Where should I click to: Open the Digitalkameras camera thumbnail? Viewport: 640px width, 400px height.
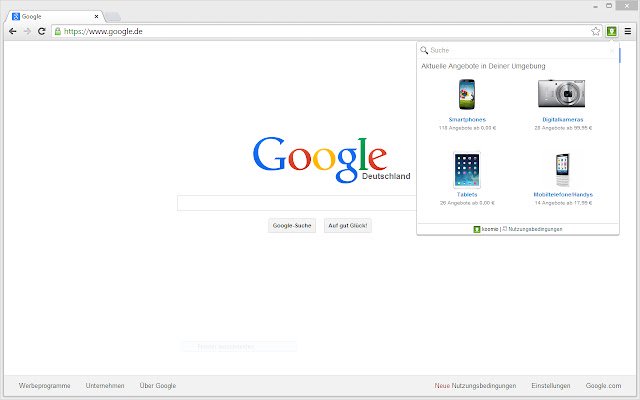561,93
